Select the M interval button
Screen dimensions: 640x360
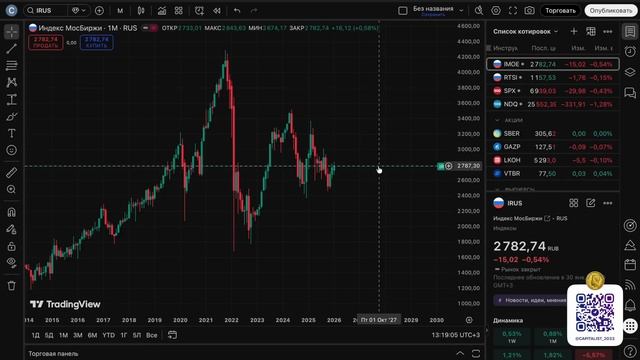click(120, 11)
